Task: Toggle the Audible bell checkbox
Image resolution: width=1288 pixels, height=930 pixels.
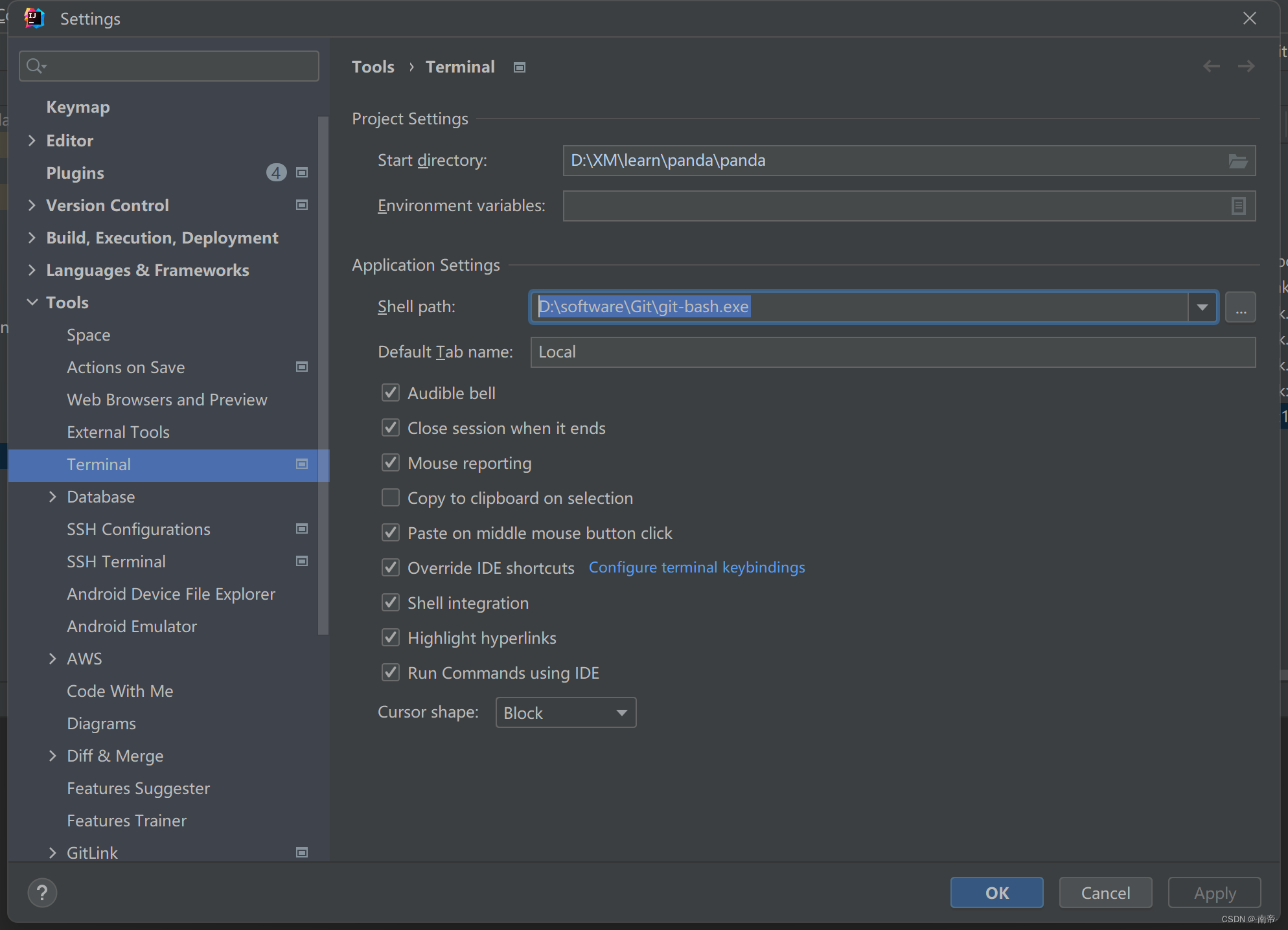Action: pyautogui.click(x=393, y=393)
